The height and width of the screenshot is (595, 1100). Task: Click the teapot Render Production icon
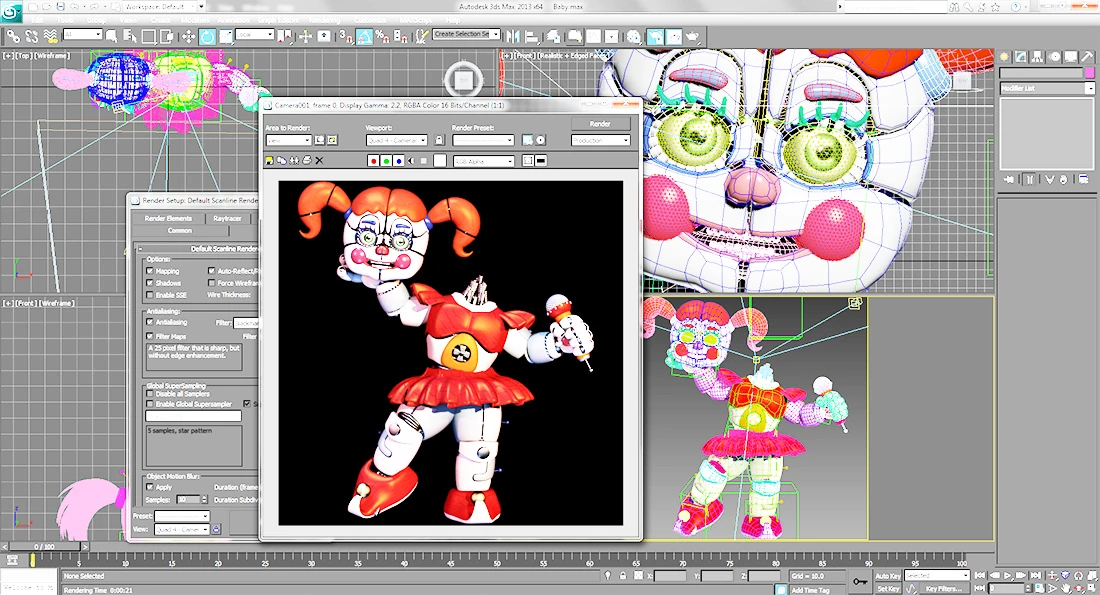point(693,36)
